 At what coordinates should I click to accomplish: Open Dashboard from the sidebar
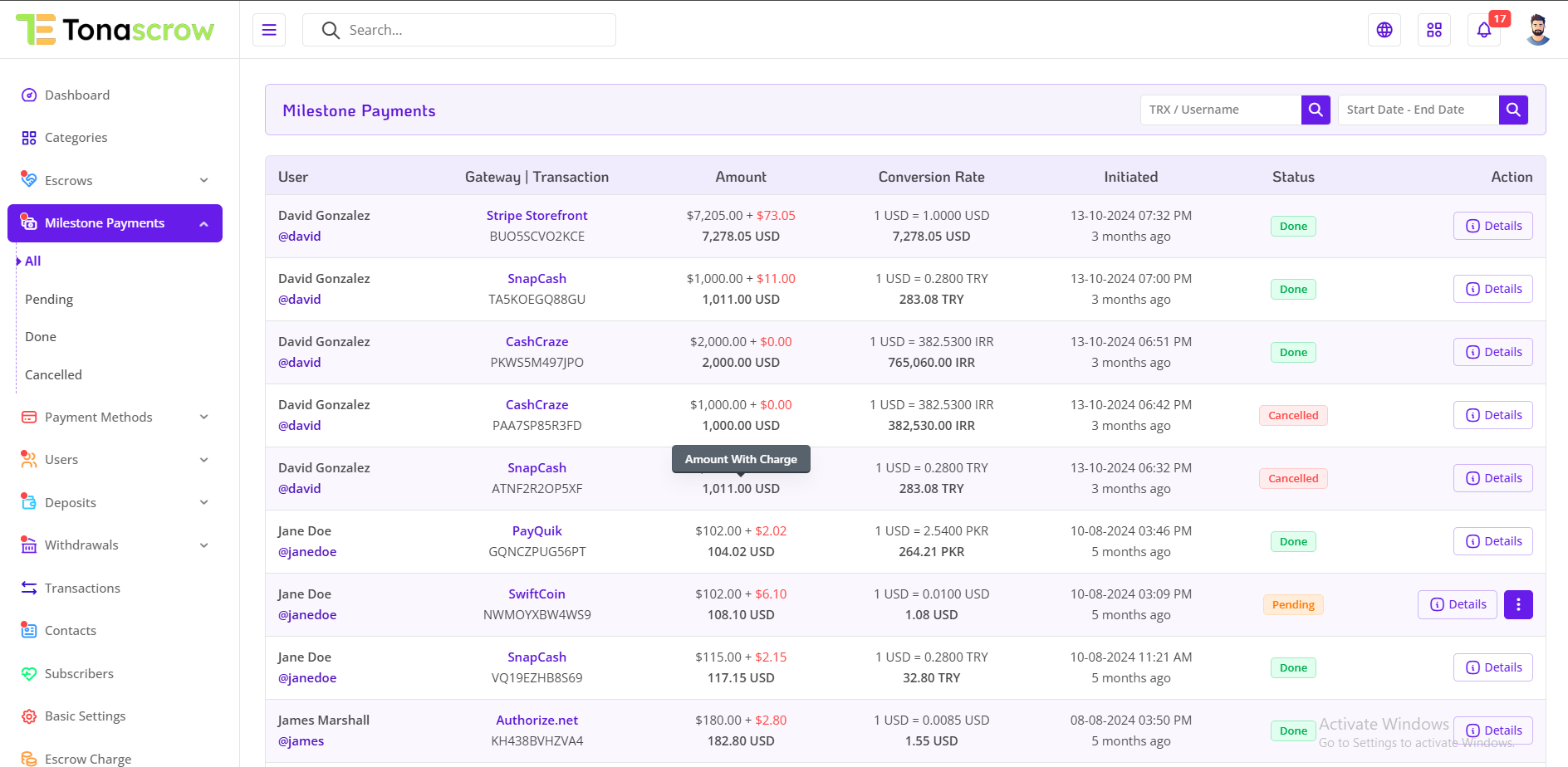[77, 95]
